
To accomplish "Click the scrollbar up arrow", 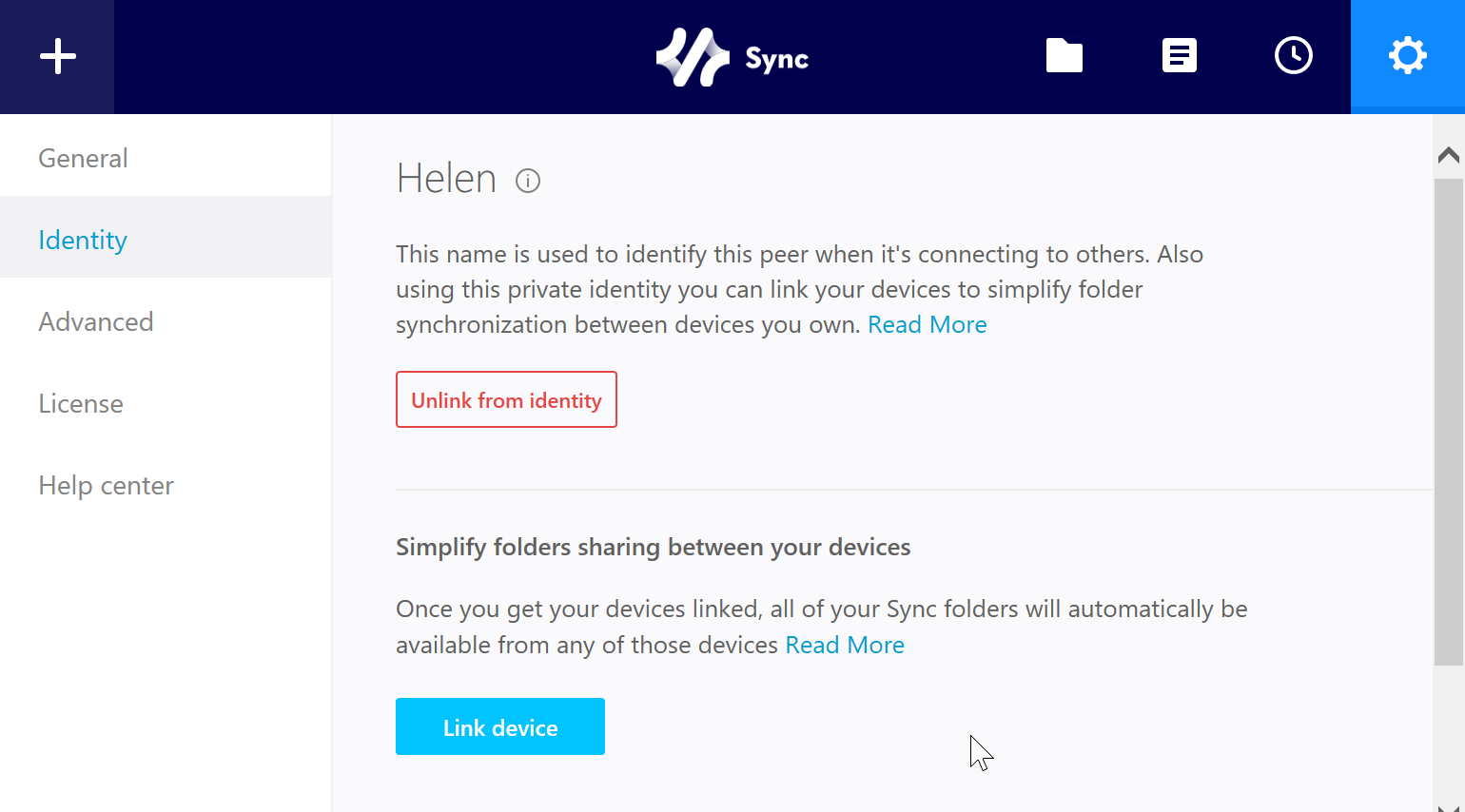I will click(1448, 155).
